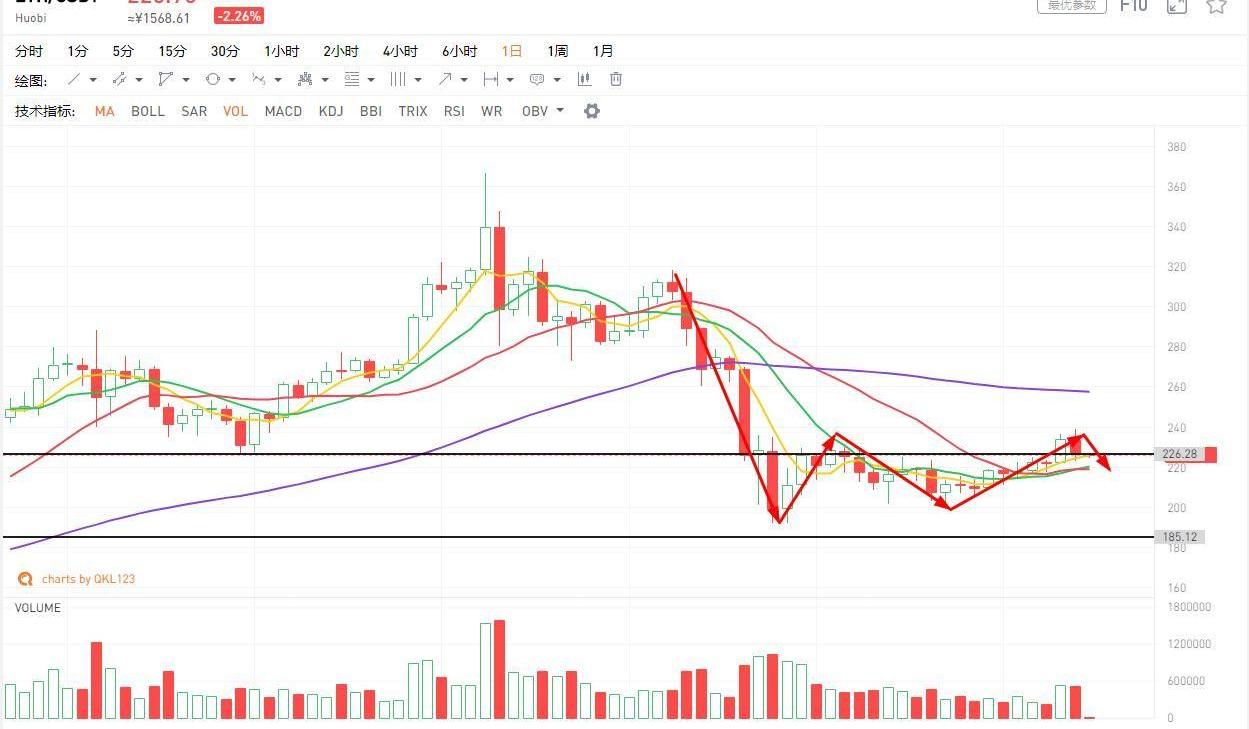Viewport: 1249px width, 729px height.
Task: Enable the BOLL indicator
Action: [x=148, y=111]
